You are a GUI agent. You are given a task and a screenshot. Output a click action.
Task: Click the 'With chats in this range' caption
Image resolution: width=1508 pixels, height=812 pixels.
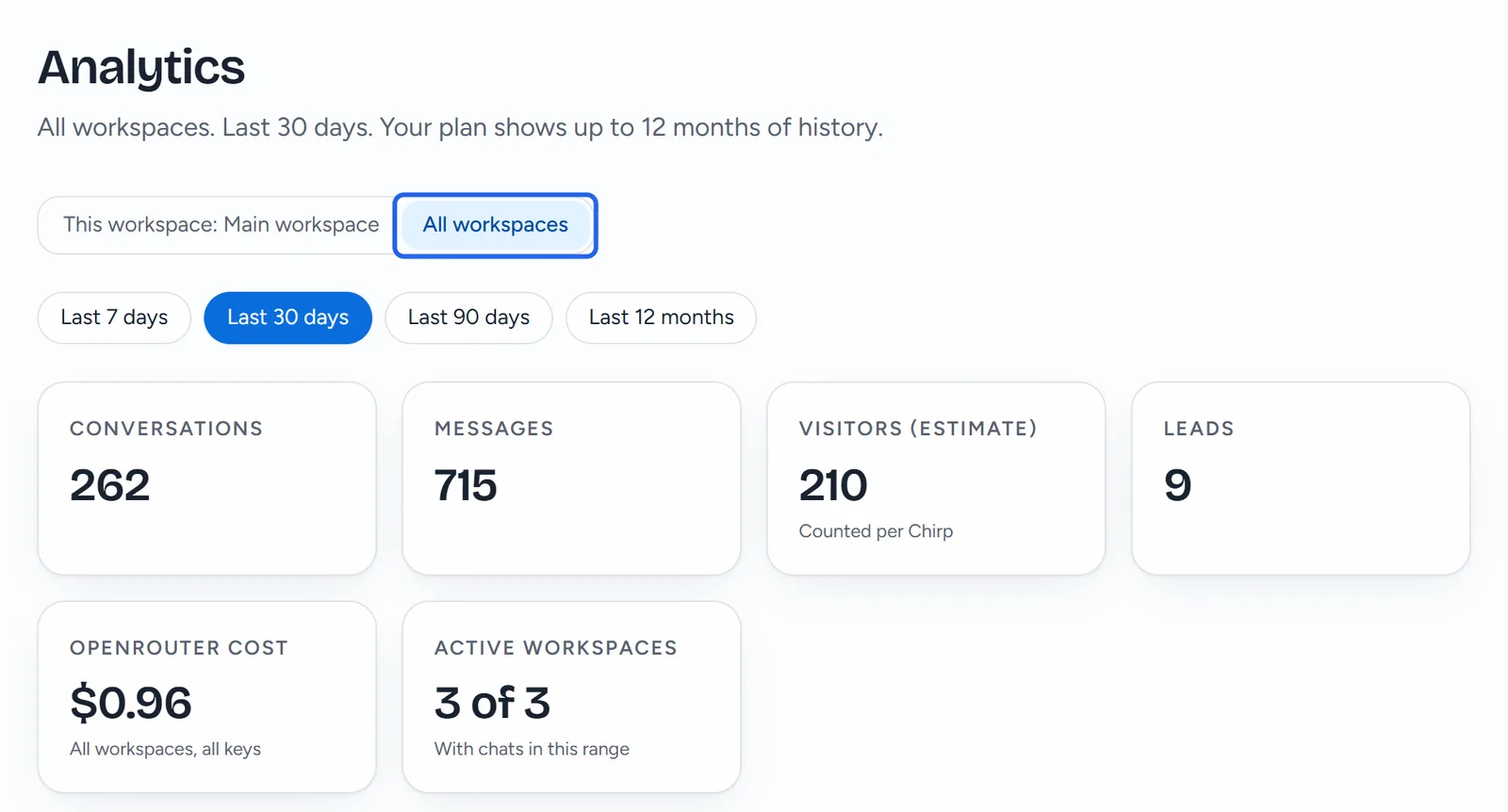[x=532, y=749]
